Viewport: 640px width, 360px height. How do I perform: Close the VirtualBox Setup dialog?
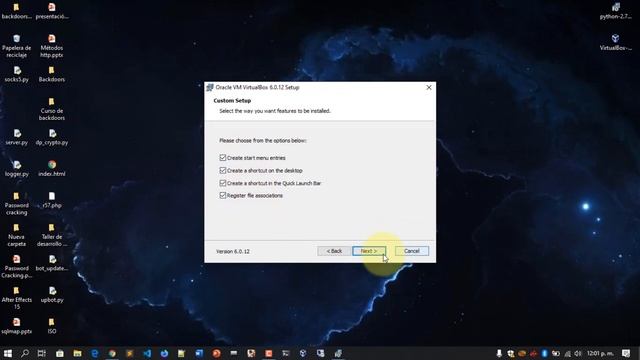coord(429,87)
